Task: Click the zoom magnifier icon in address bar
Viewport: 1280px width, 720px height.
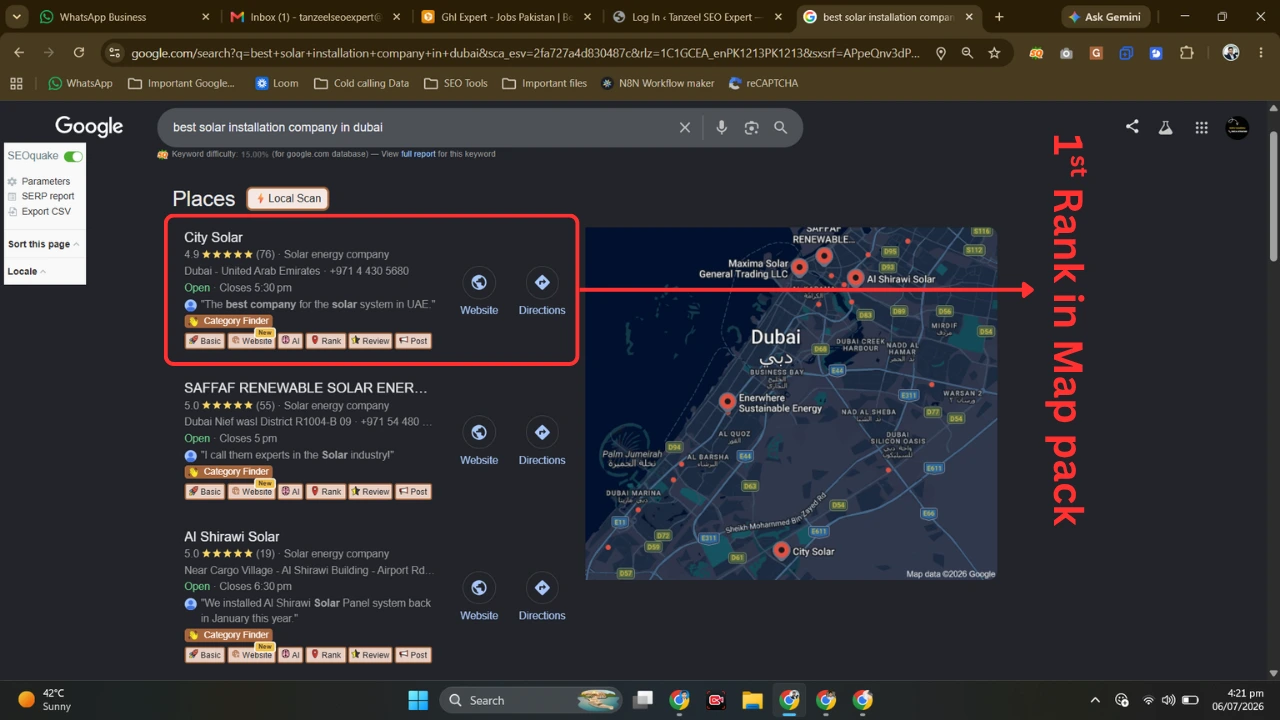Action: [967, 53]
